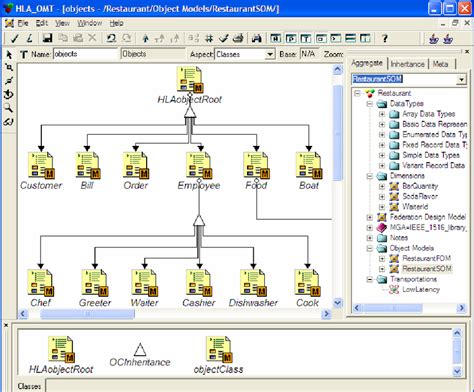
Task: Select the Food class icon
Action: 256,165
